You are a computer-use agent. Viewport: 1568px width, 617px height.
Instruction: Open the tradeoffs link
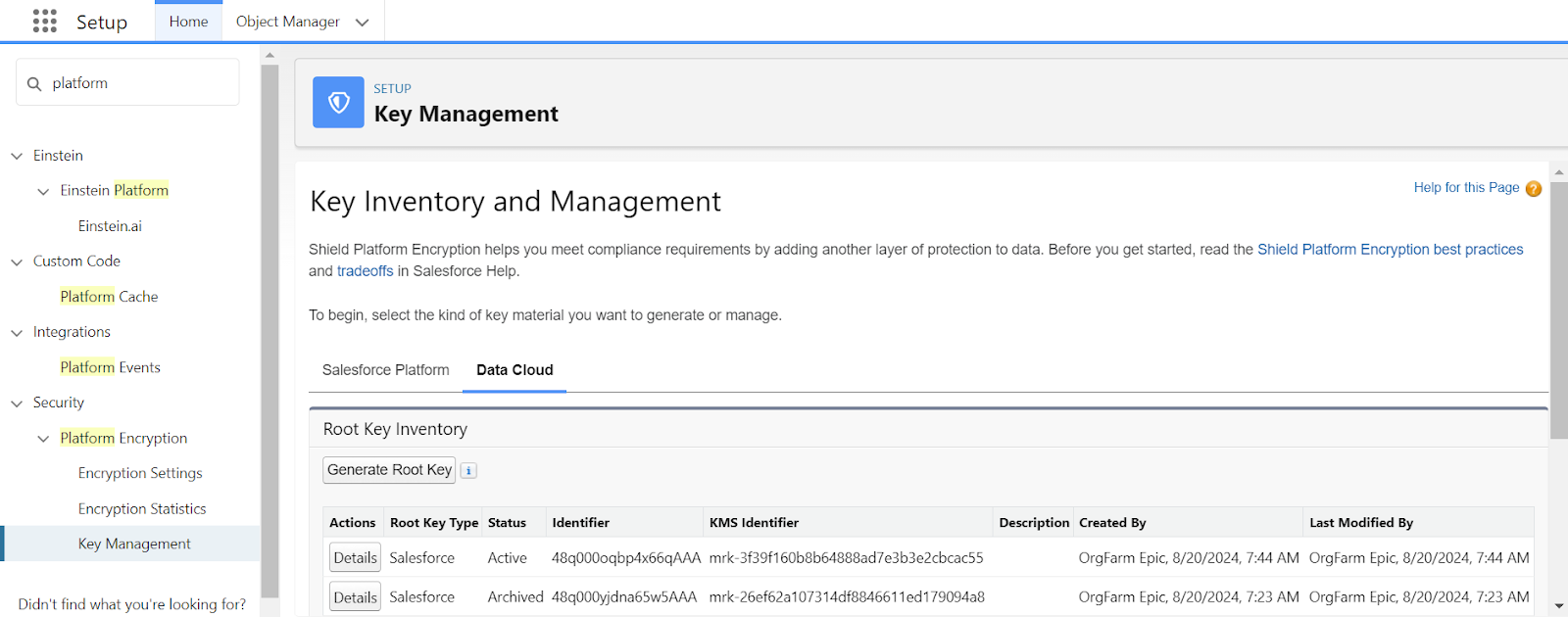pos(365,271)
